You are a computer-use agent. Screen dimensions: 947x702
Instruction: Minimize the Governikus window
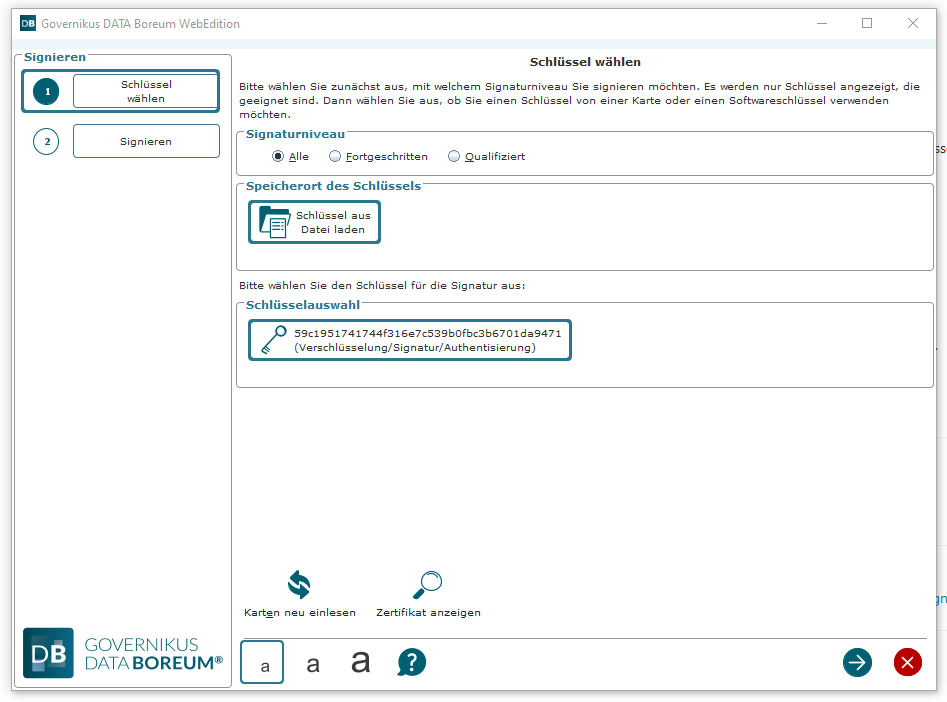(821, 23)
